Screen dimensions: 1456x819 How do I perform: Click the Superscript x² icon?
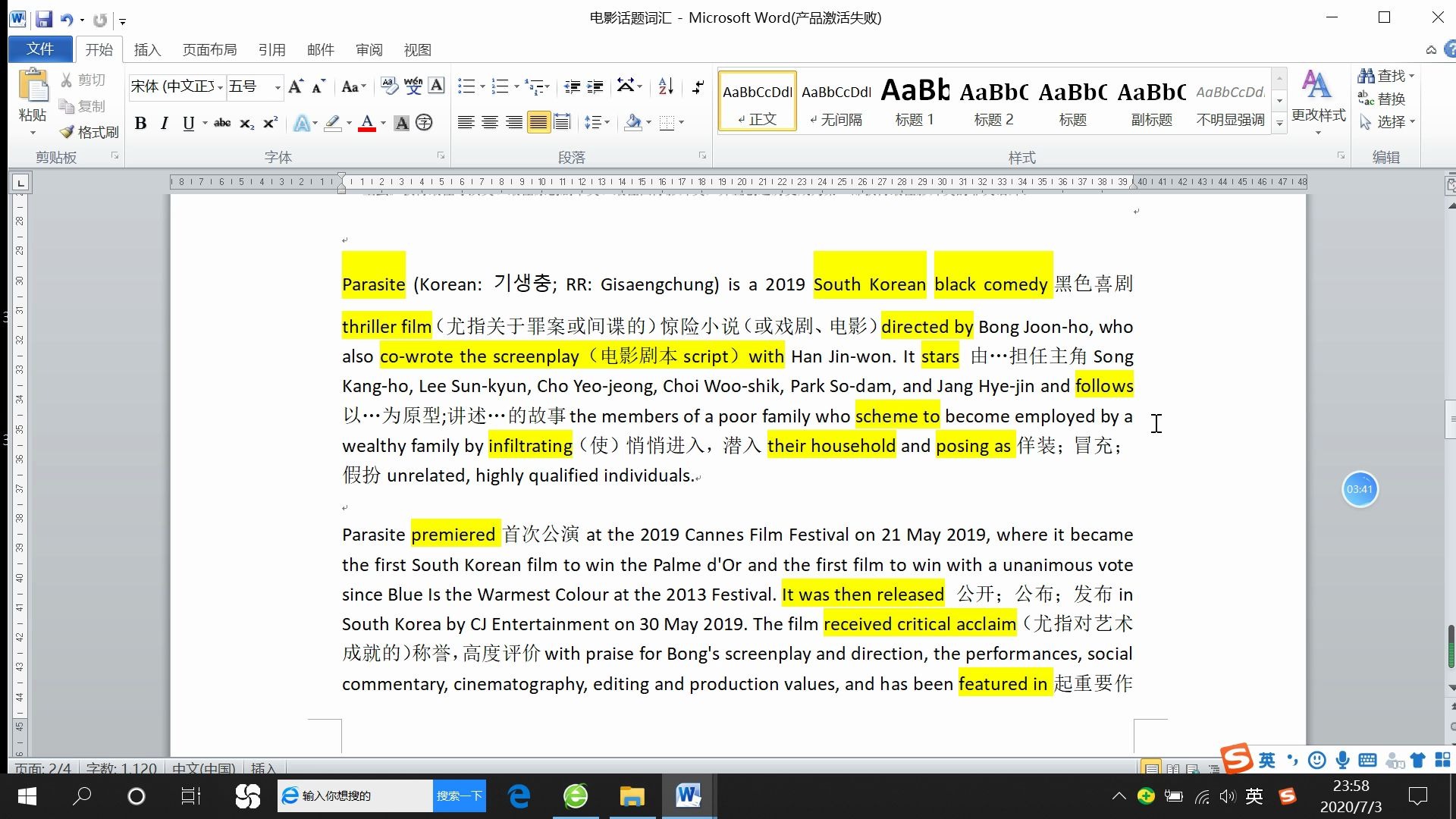tap(271, 123)
